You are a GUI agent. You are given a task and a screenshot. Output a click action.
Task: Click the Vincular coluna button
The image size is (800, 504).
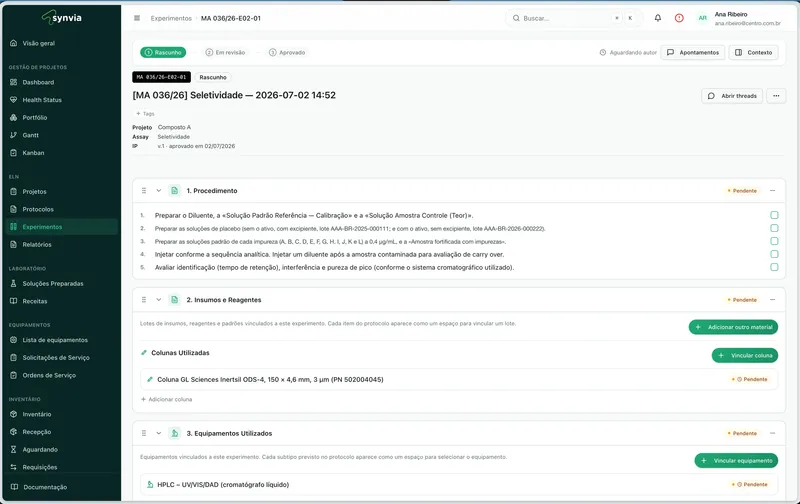[x=745, y=355]
